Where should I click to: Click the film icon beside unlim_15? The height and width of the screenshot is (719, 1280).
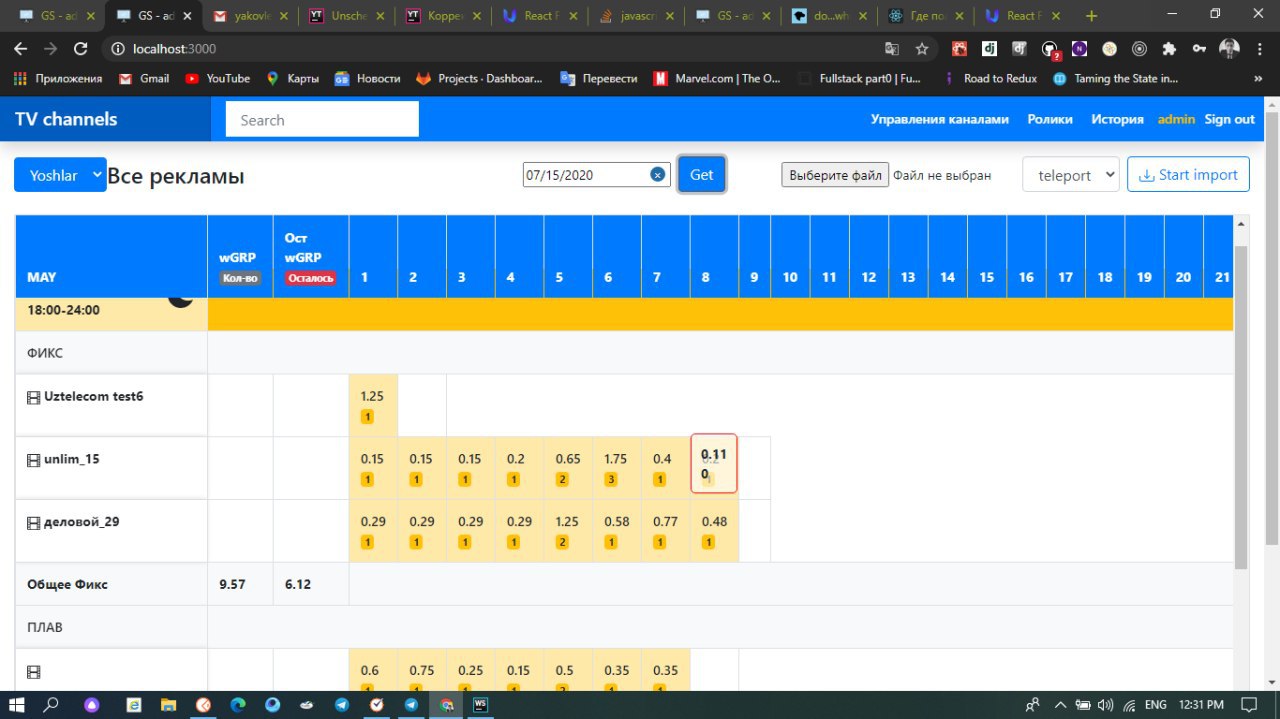pyautogui.click(x=33, y=460)
